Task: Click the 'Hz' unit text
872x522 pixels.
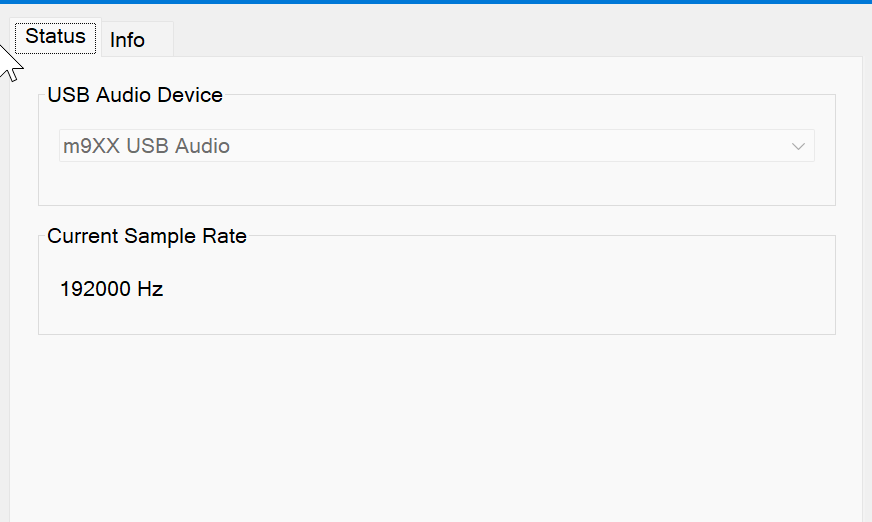Action: [x=150, y=290]
